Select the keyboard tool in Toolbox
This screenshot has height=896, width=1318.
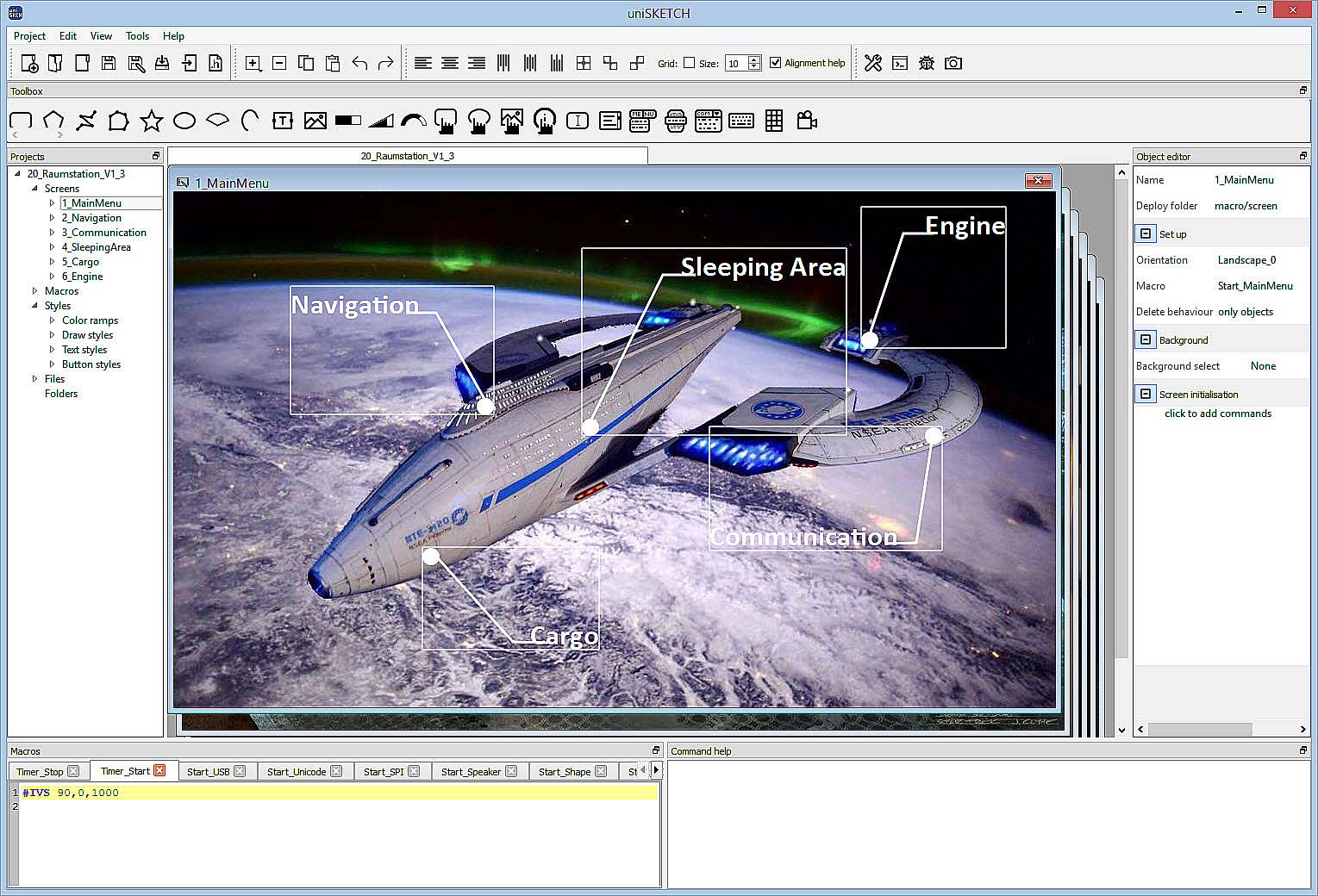tap(741, 121)
